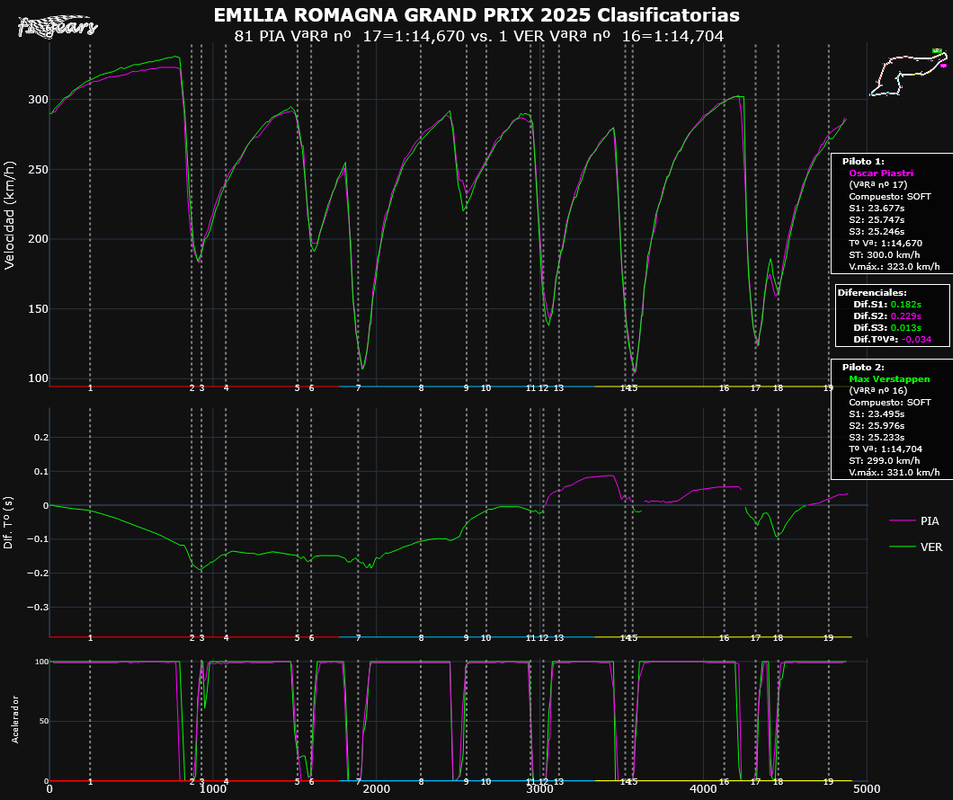The height and width of the screenshot is (800, 953).
Task: Select the V.máx.: 331.0 km/h entry
Action: (x=894, y=472)
